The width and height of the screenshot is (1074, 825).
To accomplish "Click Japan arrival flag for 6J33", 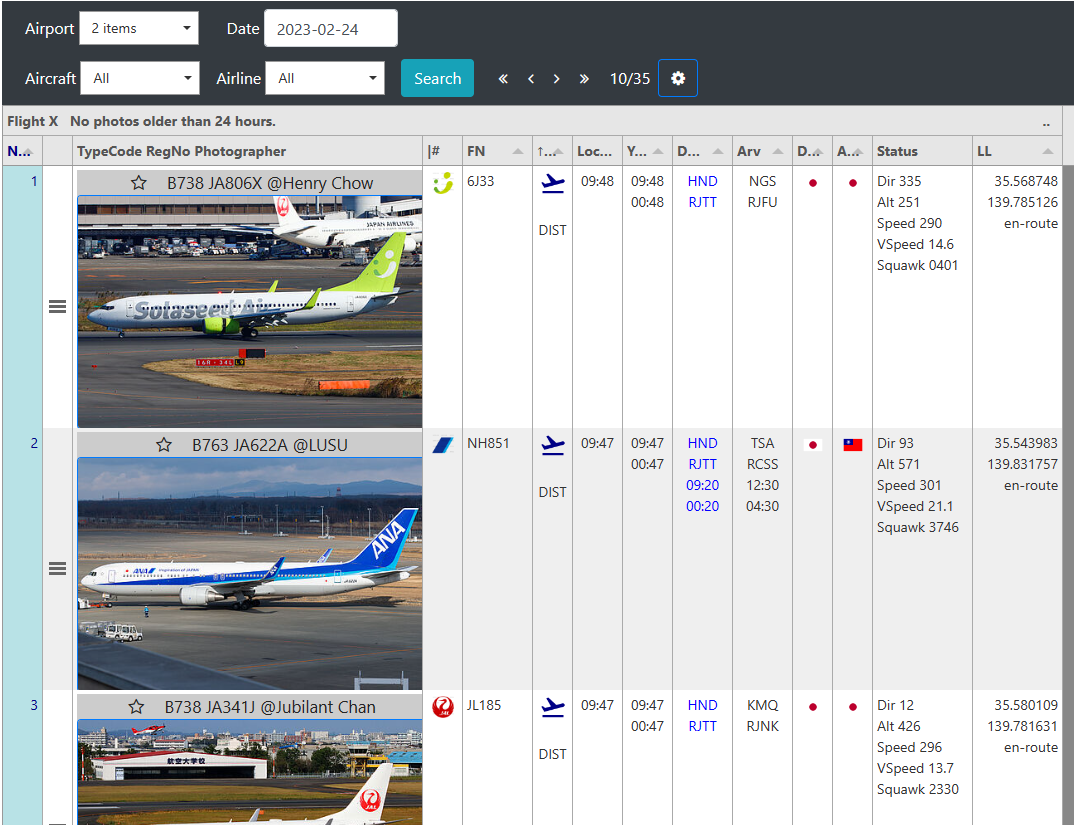I will point(853,183).
